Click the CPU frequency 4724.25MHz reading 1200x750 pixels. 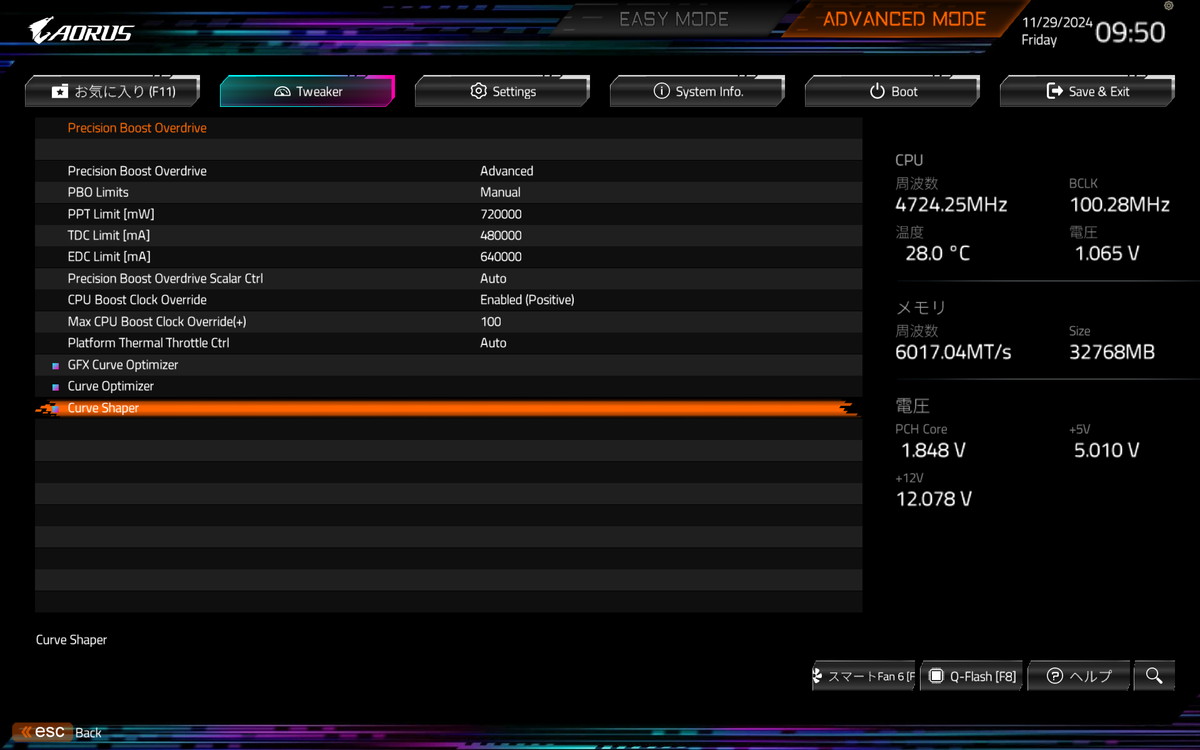[x=951, y=205]
